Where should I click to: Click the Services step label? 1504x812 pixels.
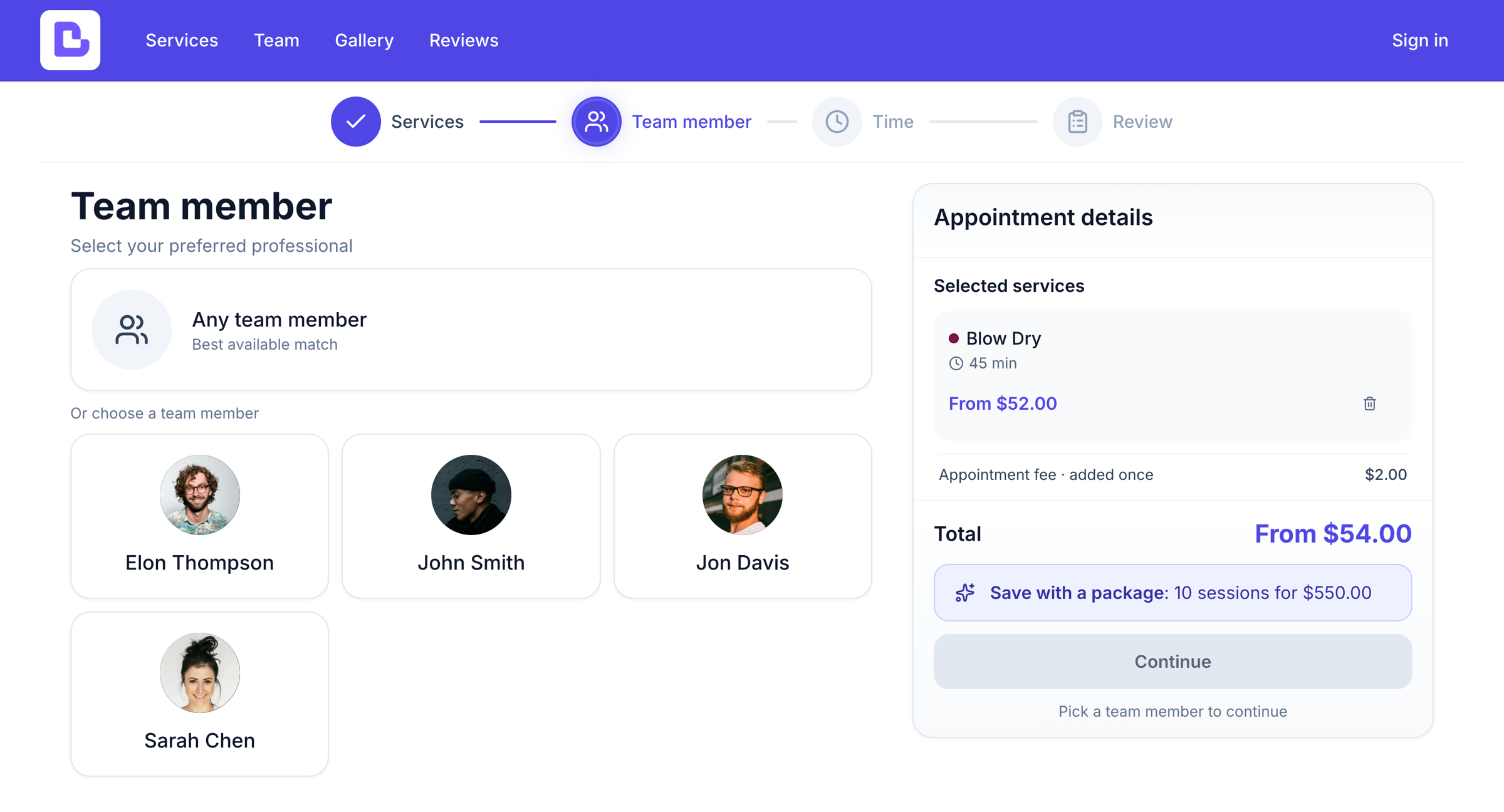[x=427, y=122]
